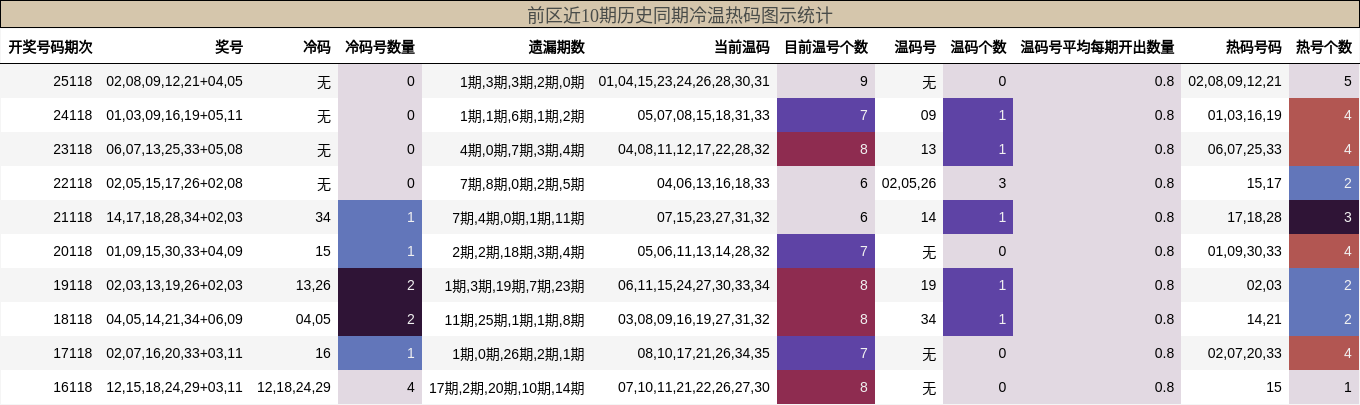Click missed periods 1期,3期,3期,2期,0期

coord(522,81)
